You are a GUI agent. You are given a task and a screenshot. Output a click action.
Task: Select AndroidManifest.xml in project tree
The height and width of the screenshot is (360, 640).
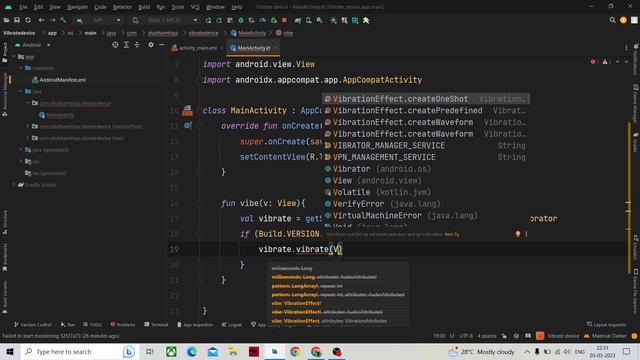[62, 80]
